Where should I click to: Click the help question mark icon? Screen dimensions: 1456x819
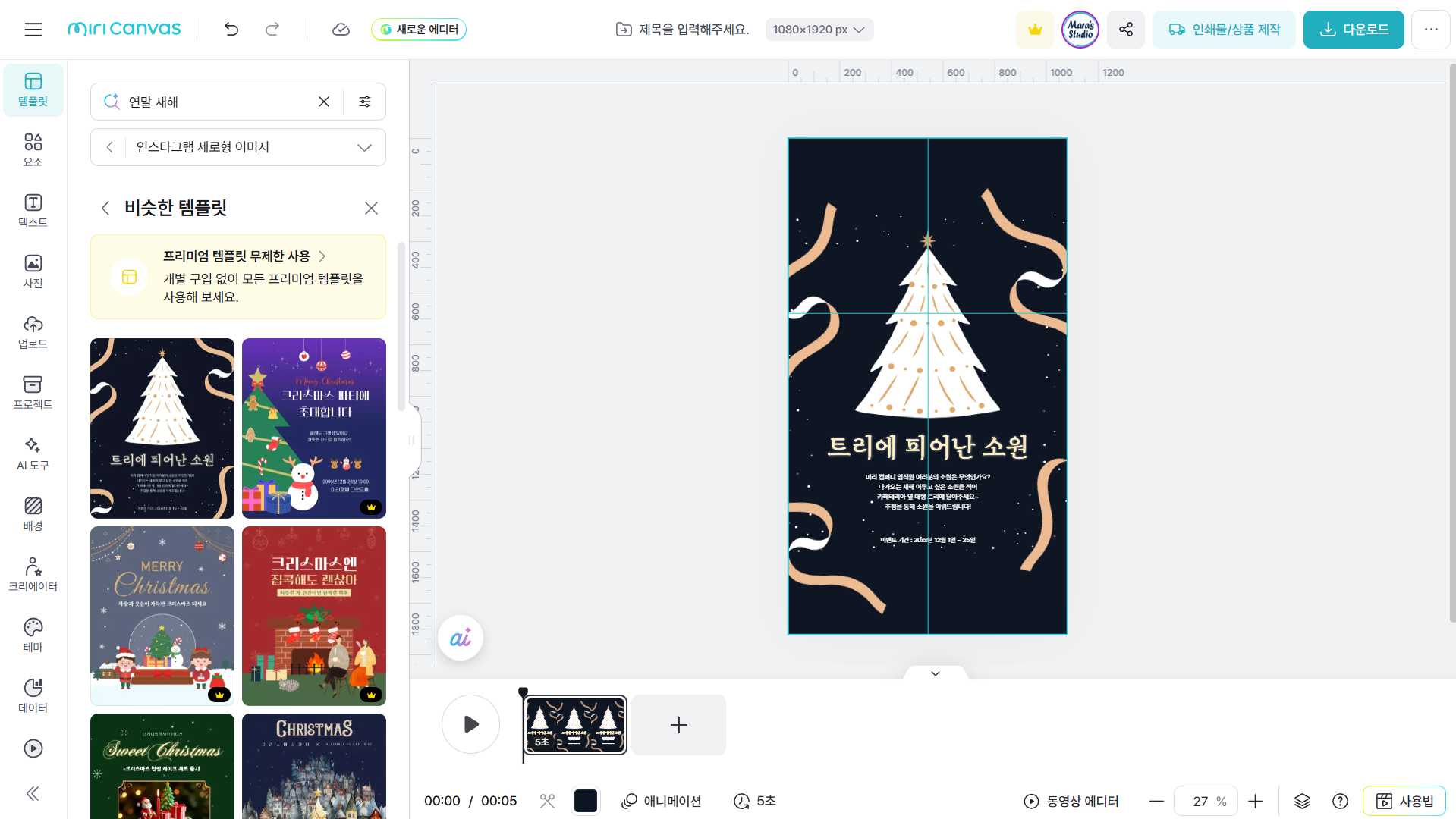(x=1340, y=801)
